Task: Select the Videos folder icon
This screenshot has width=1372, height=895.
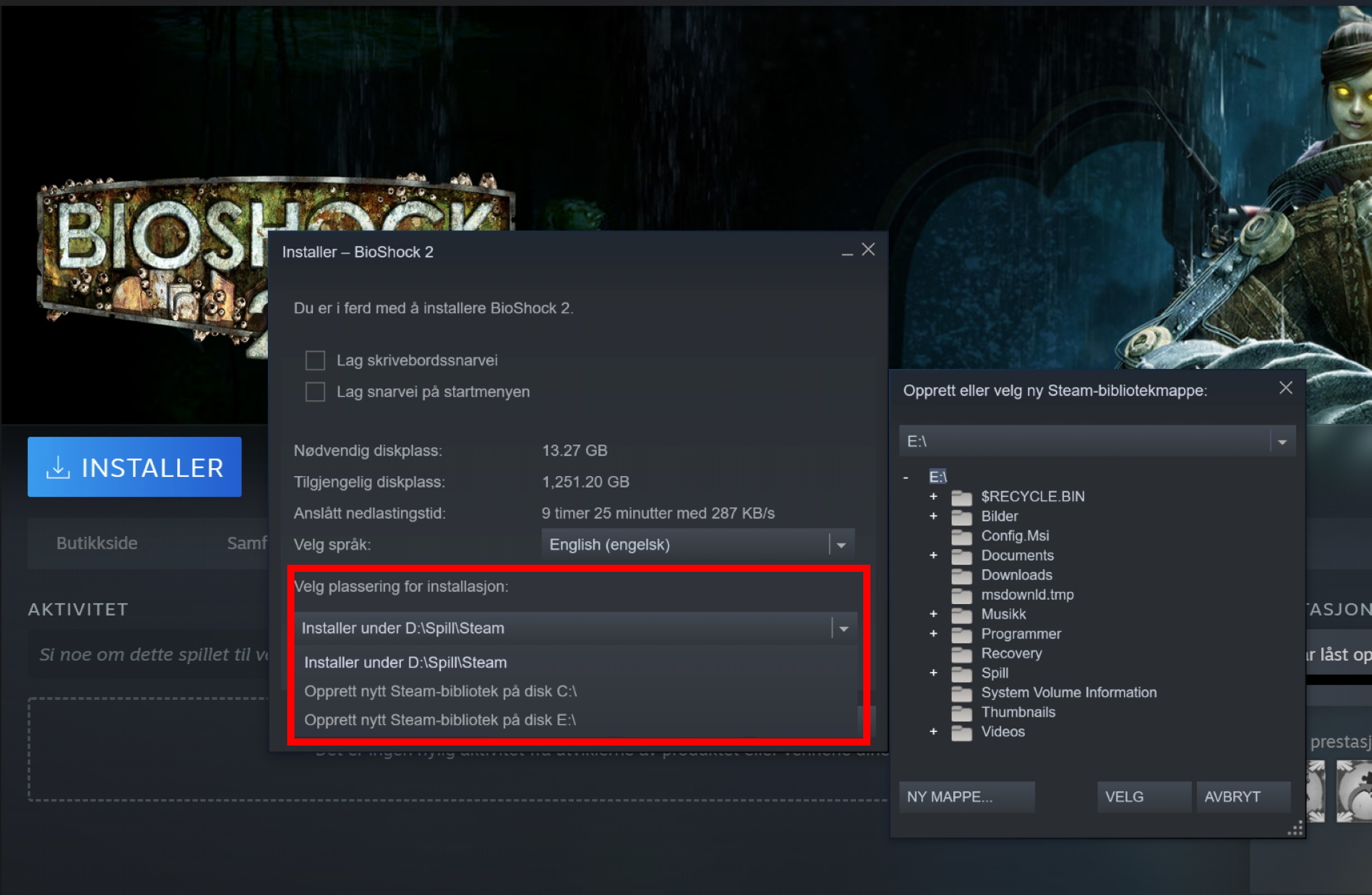Action: click(x=962, y=732)
